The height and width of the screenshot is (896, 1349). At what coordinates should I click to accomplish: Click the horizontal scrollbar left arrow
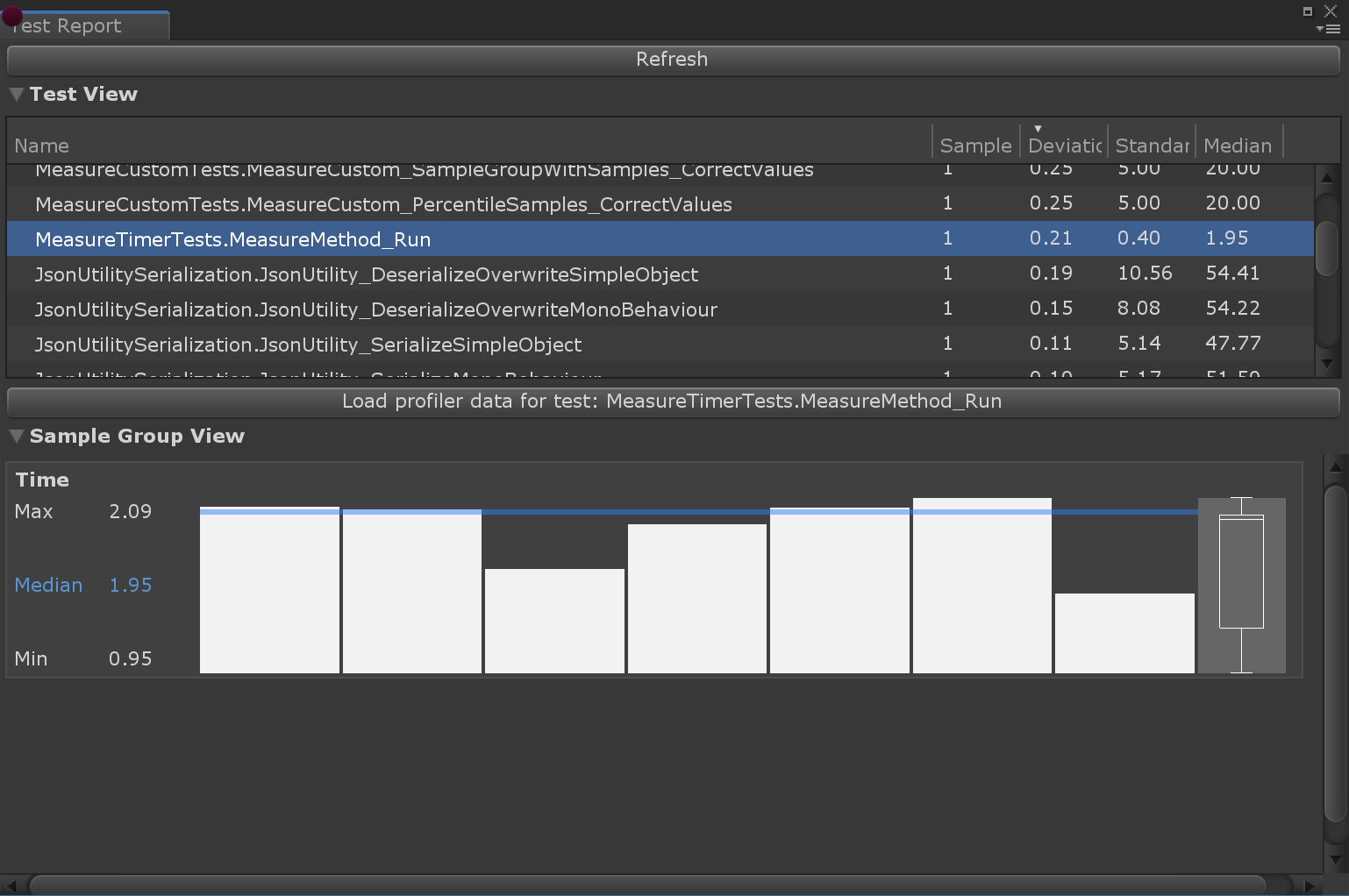click(11, 885)
